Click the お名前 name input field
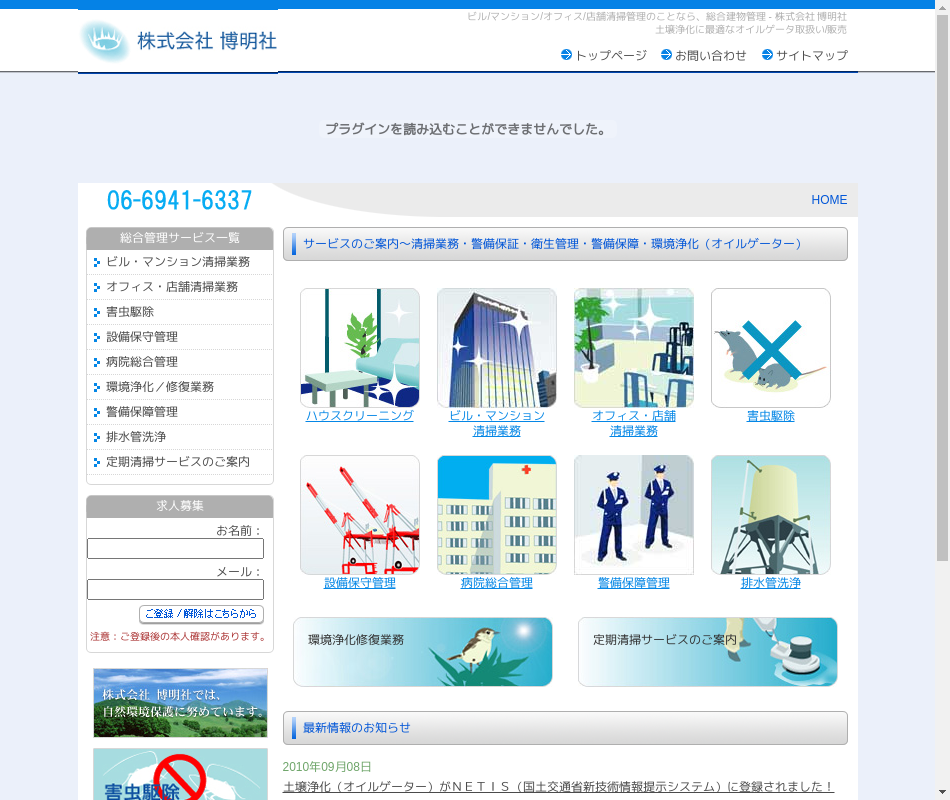Screen dimensions: 950x800 176,549
